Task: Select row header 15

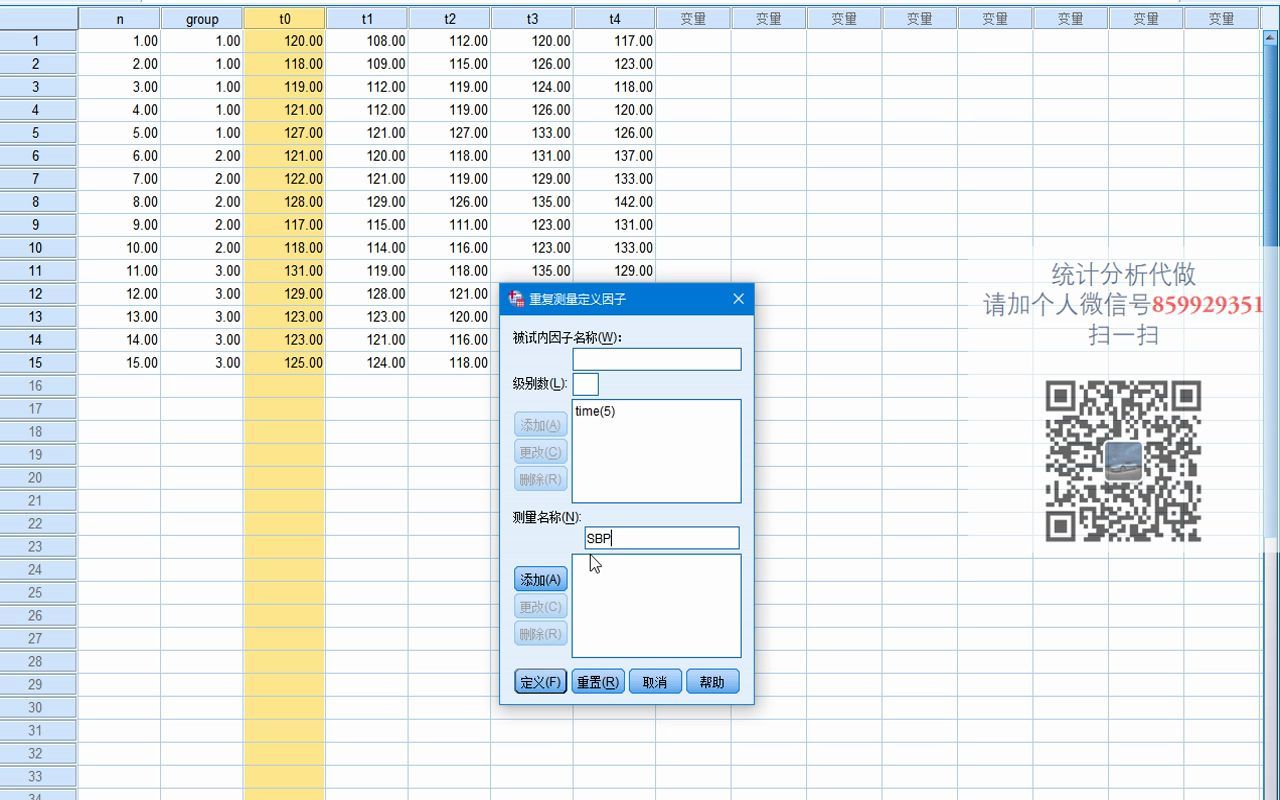Action: click(36, 363)
